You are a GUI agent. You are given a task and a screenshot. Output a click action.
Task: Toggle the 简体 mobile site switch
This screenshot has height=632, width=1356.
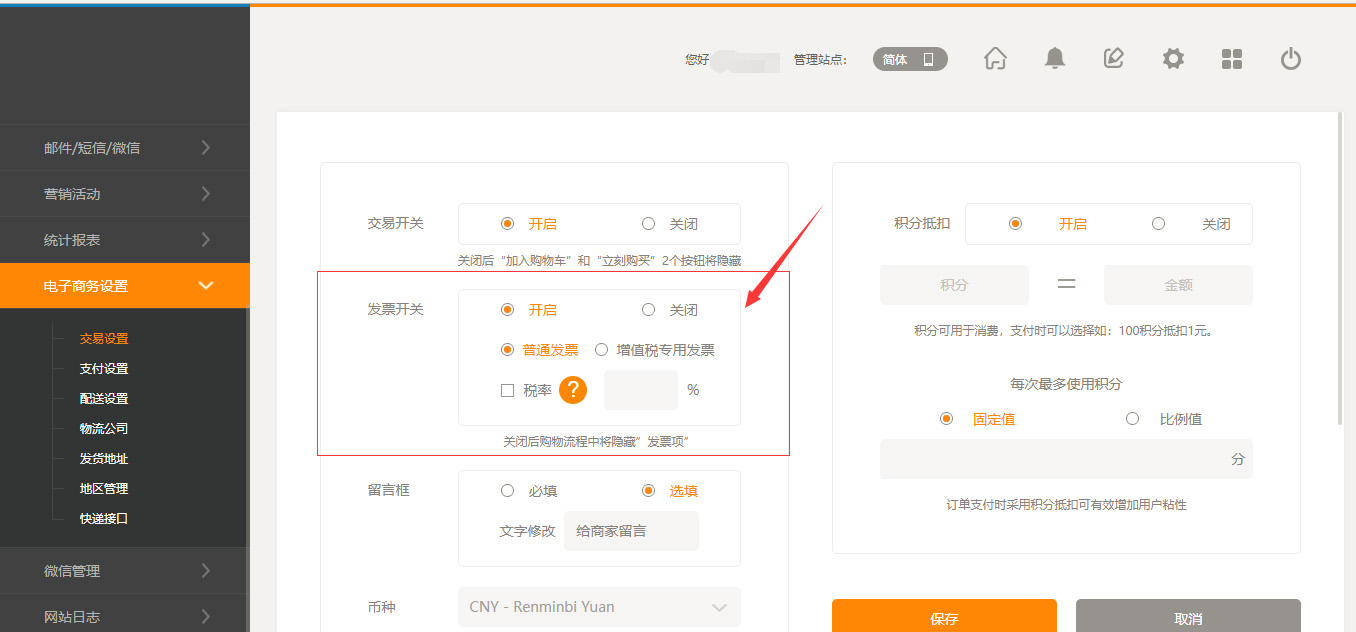(x=910, y=59)
